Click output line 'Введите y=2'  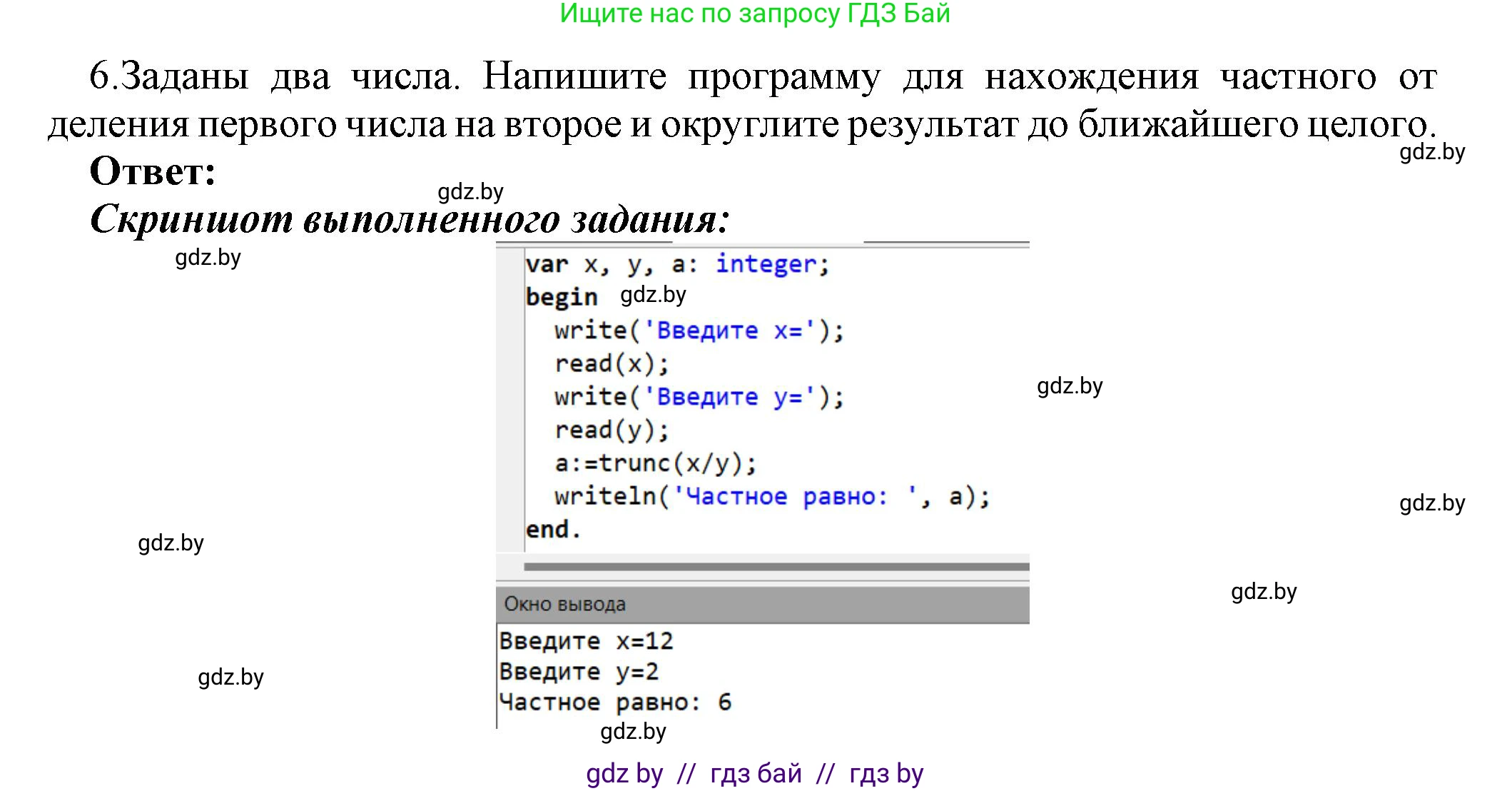579,672
